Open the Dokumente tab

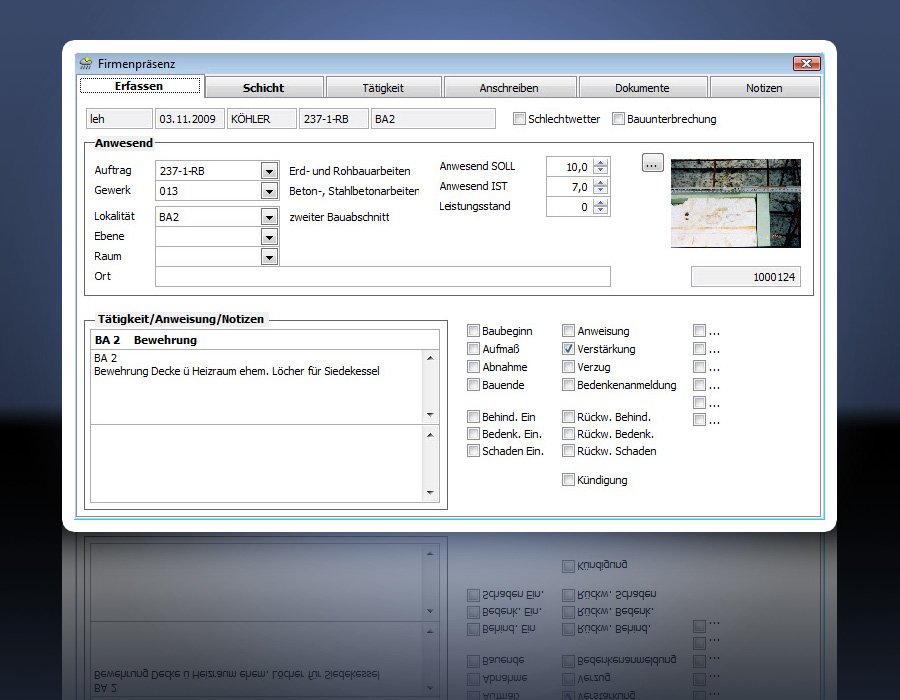point(642,88)
